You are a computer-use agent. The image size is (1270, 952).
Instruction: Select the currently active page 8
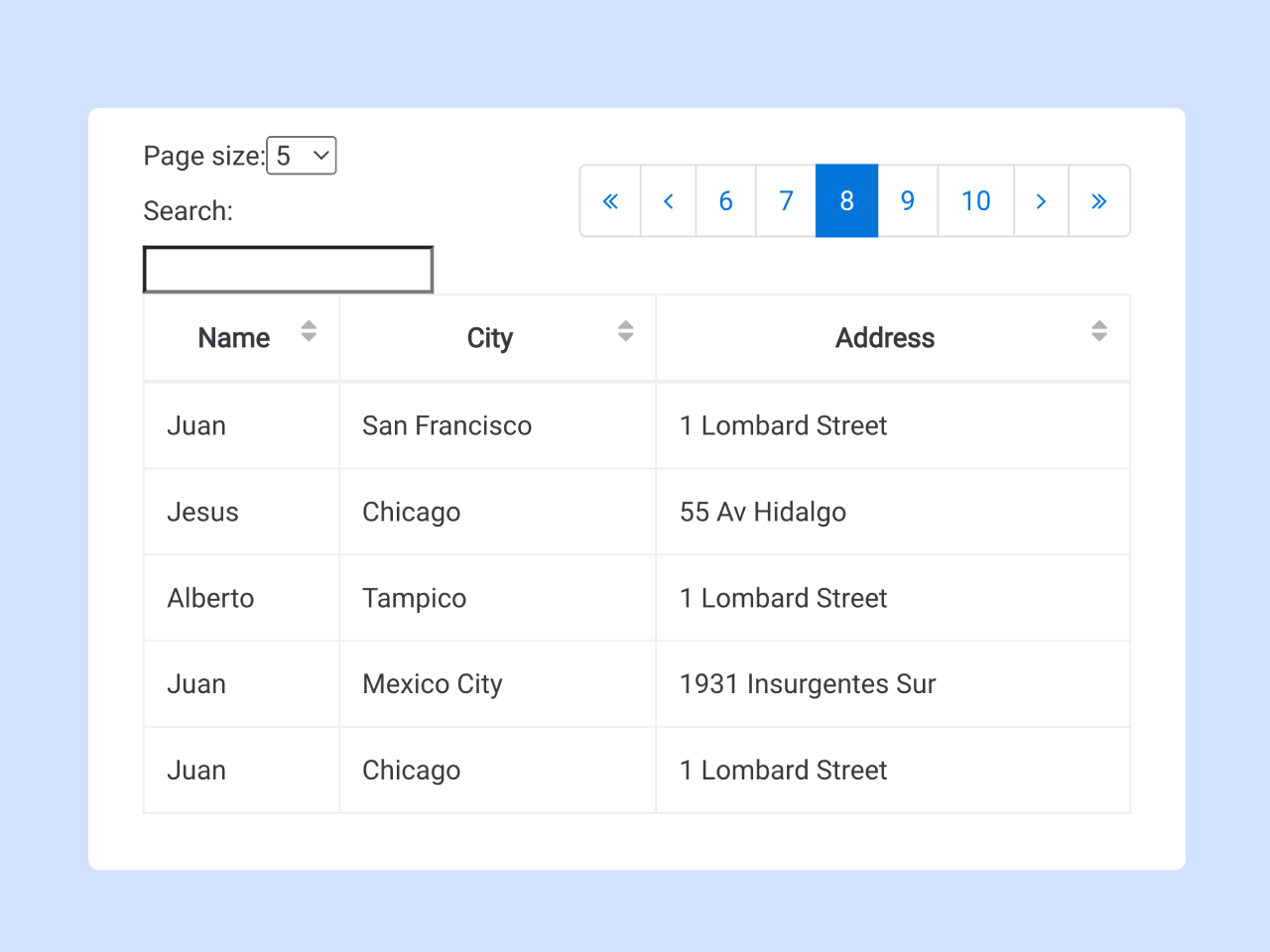click(846, 200)
